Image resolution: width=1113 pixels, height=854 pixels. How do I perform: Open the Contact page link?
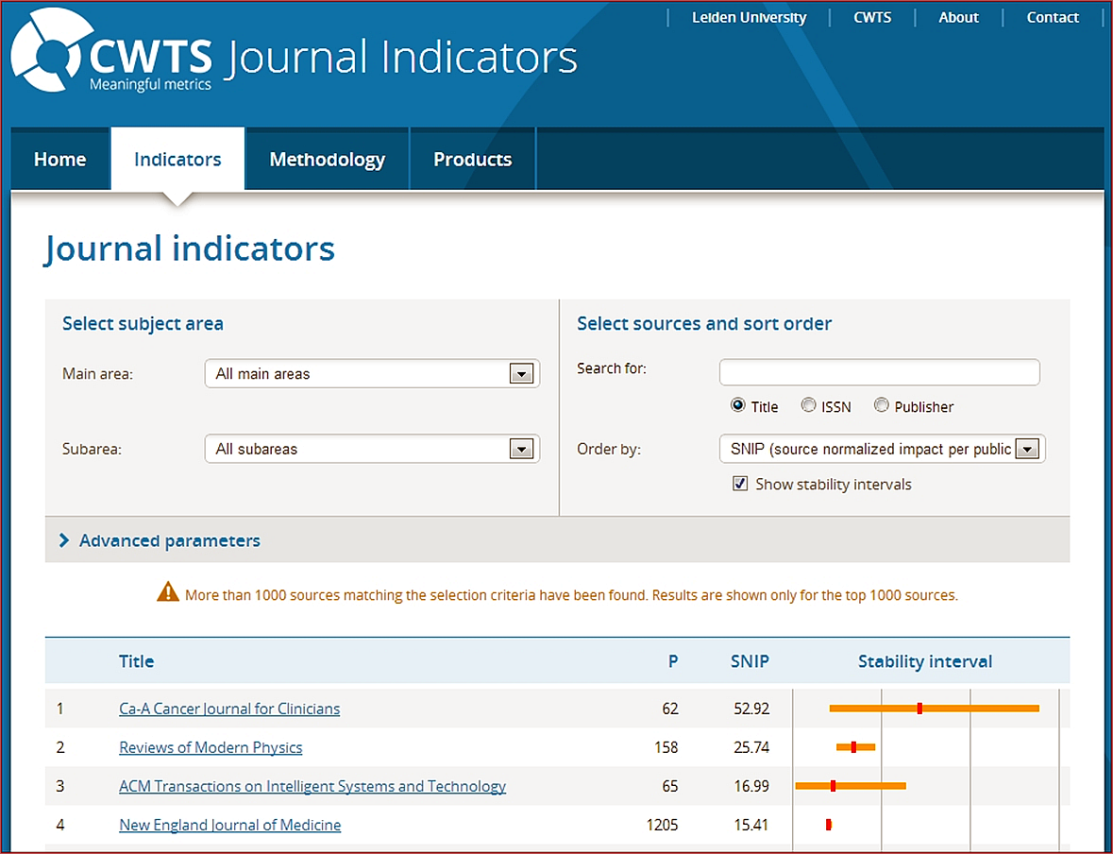point(1053,18)
